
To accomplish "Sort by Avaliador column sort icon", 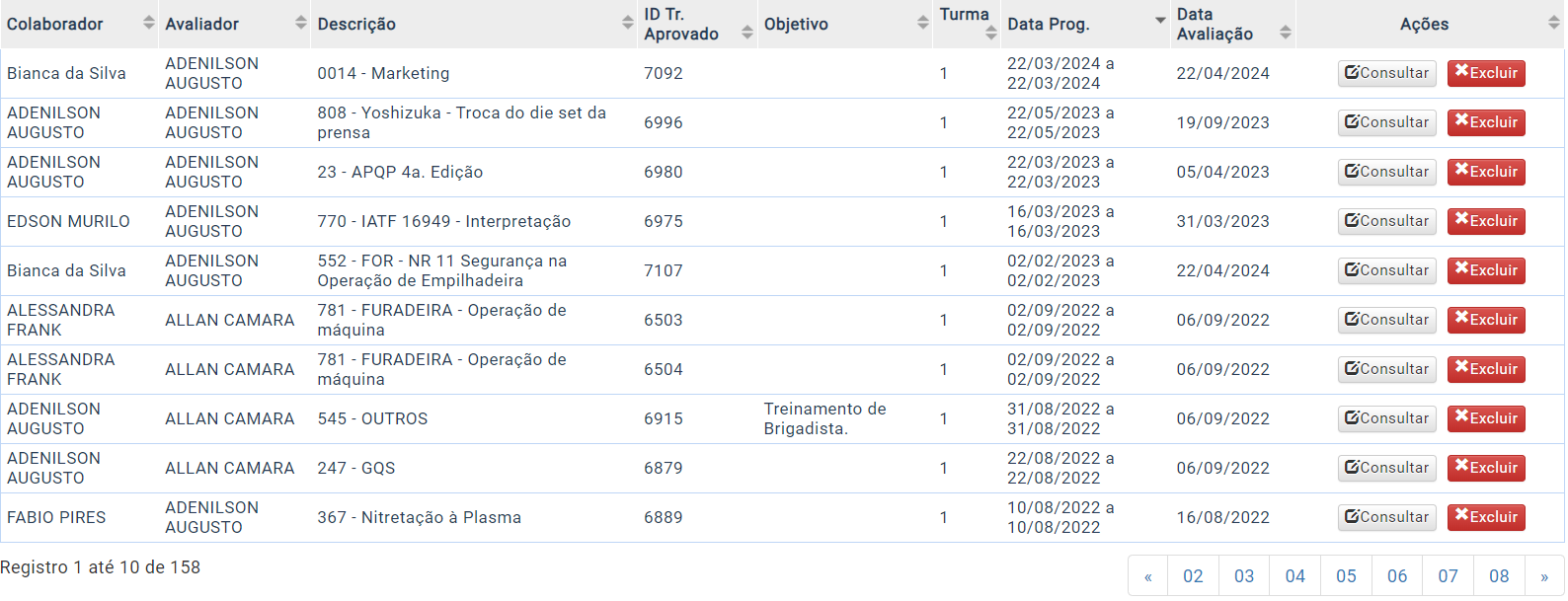I will (301, 23).
